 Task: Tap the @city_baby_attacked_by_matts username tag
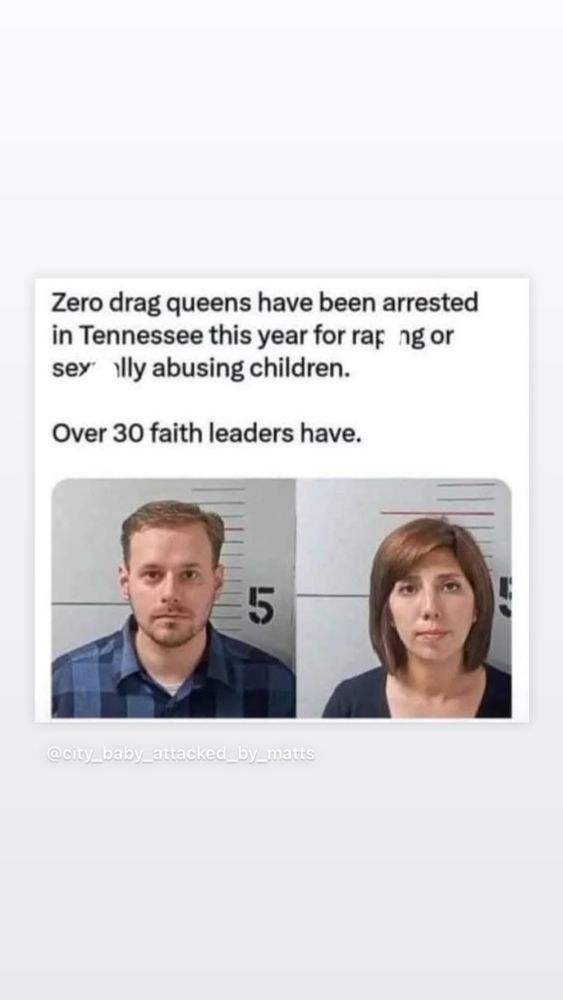(181, 754)
